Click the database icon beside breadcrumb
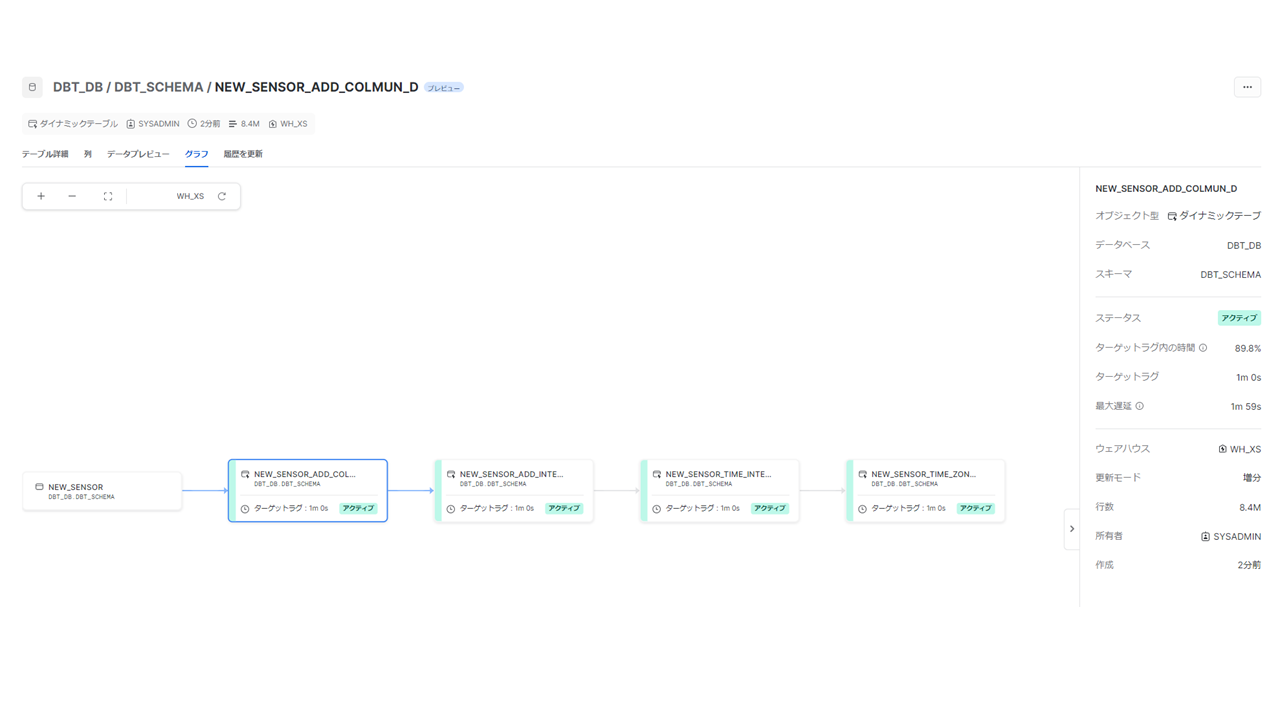Image resolution: width=1280 pixels, height=720 pixels. pos(32,87)
